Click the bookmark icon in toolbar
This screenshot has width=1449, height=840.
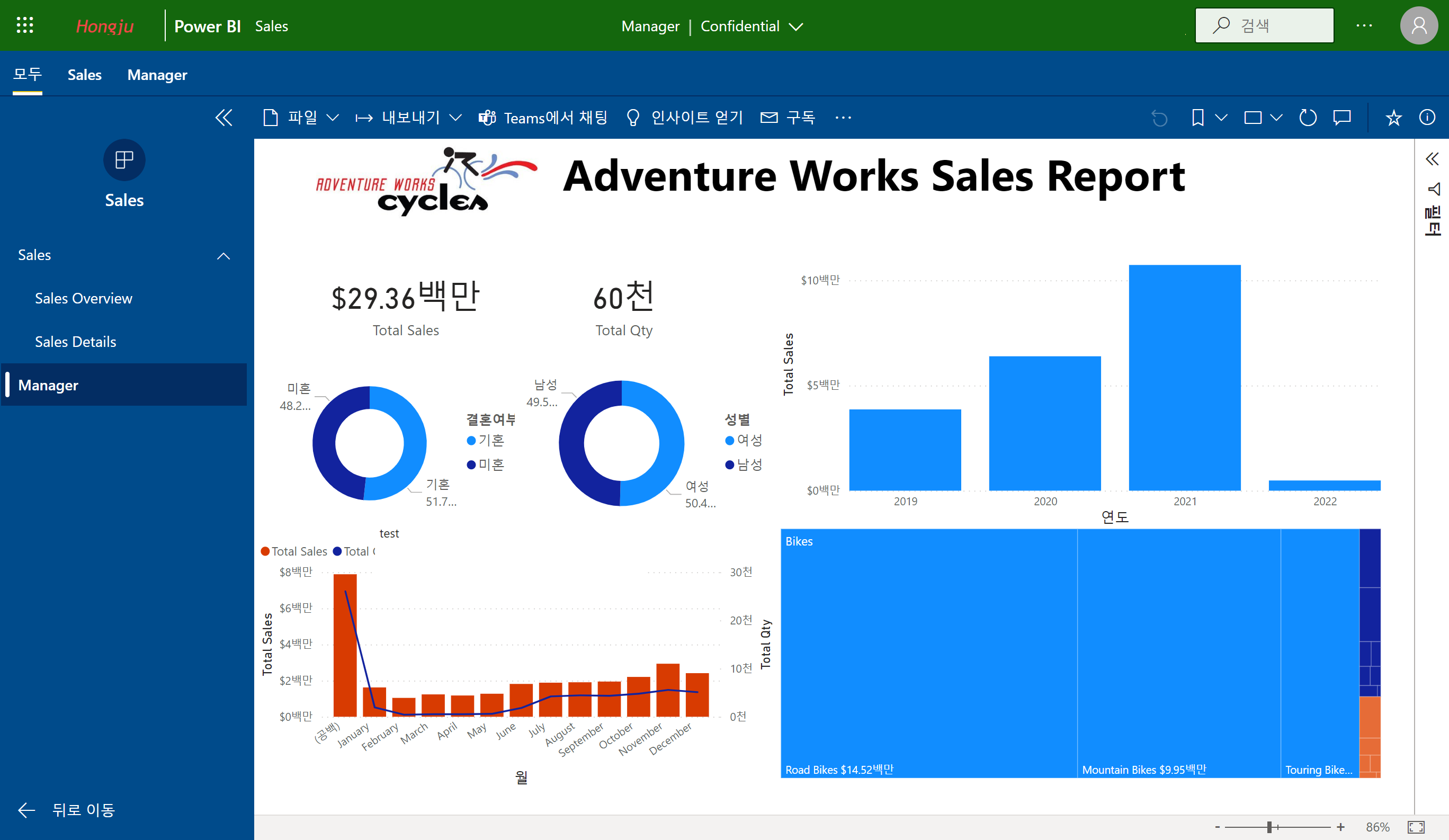click(x=1198, y=118)
